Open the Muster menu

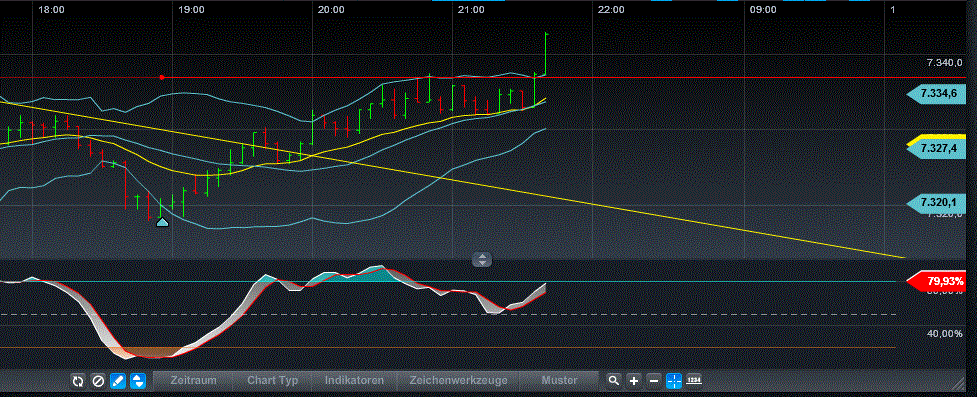tap(559, 380)
